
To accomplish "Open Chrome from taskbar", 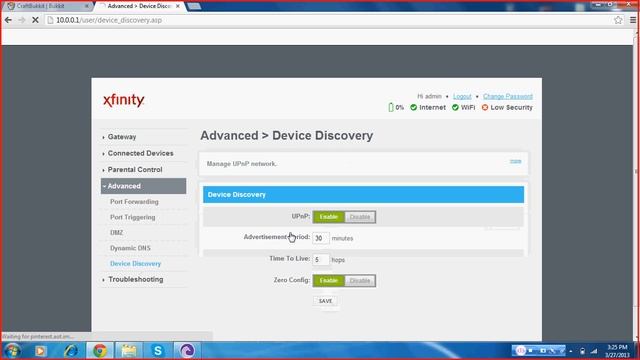I will pos(100,351).
